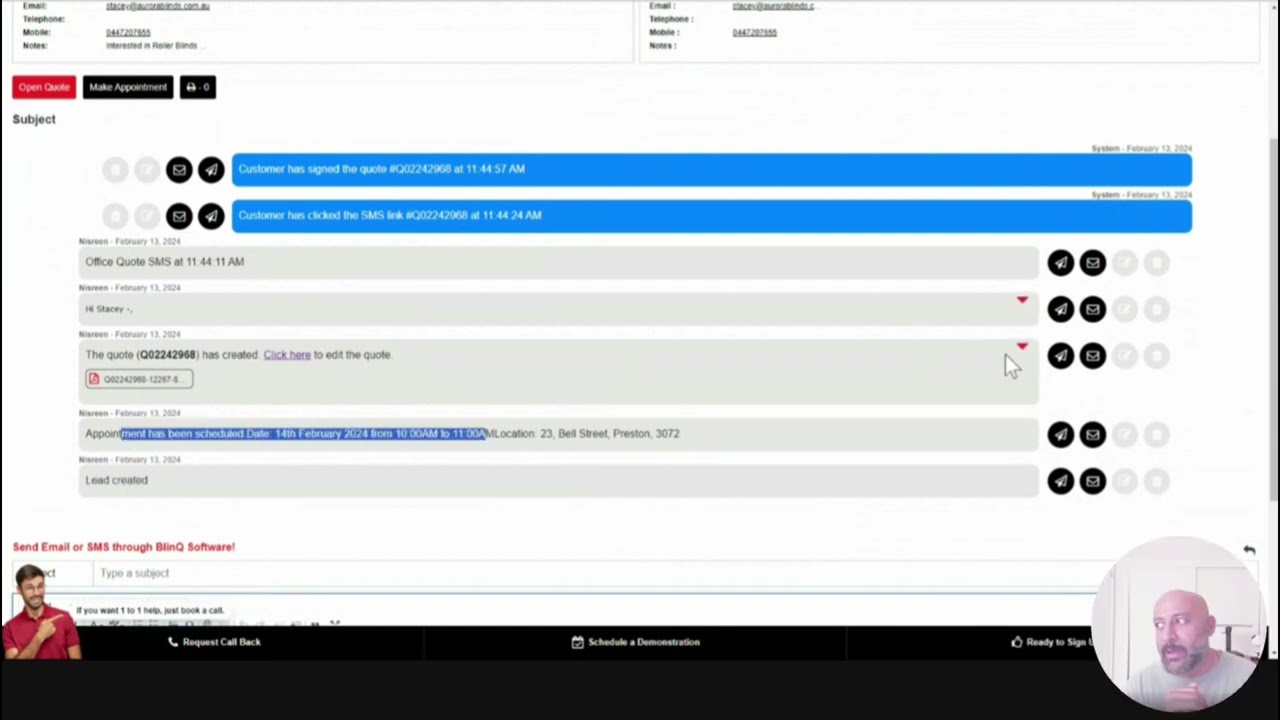This screenshot has width=1280, height=720.
Task: Click Ready to Sign Up in bottom bar
Action: [1053, 642]
